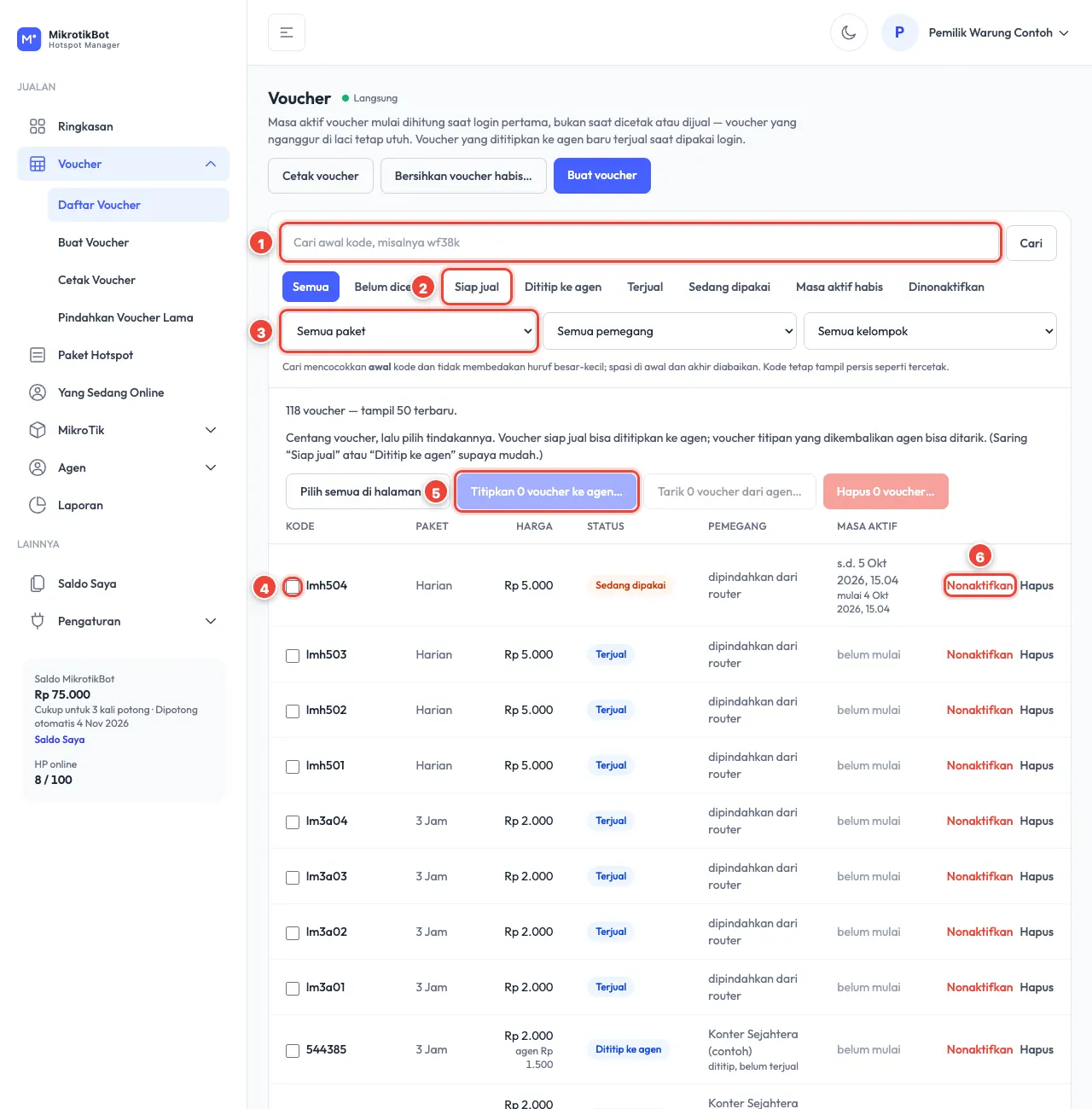The height and width of the screenshot is (1109, 1092).
Task: Click the MikrotikBot logo icon
Action: [x=29, y=39]
